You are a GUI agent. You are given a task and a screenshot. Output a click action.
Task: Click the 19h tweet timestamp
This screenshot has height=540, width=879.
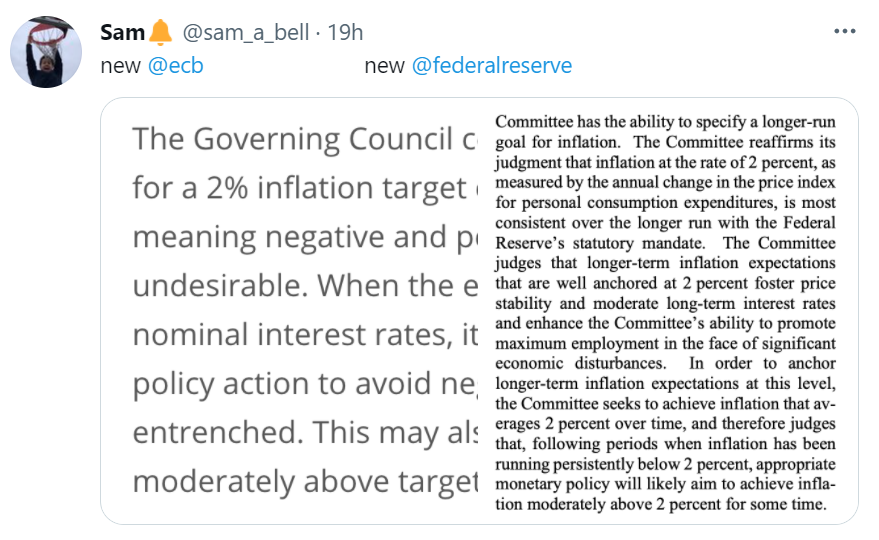[x=346, y=32]
